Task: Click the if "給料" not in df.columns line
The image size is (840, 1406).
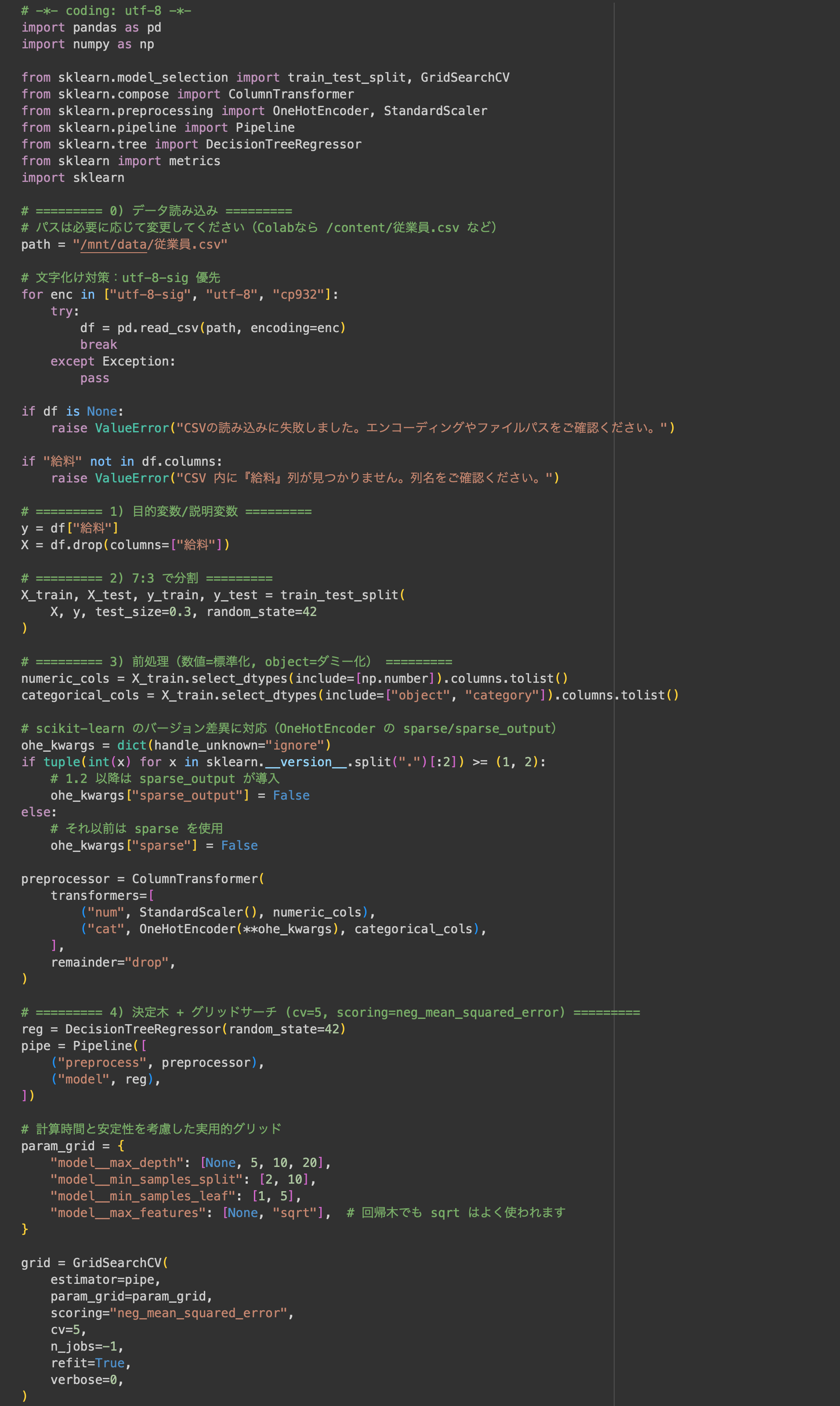Action: click(x=122, y=461)
